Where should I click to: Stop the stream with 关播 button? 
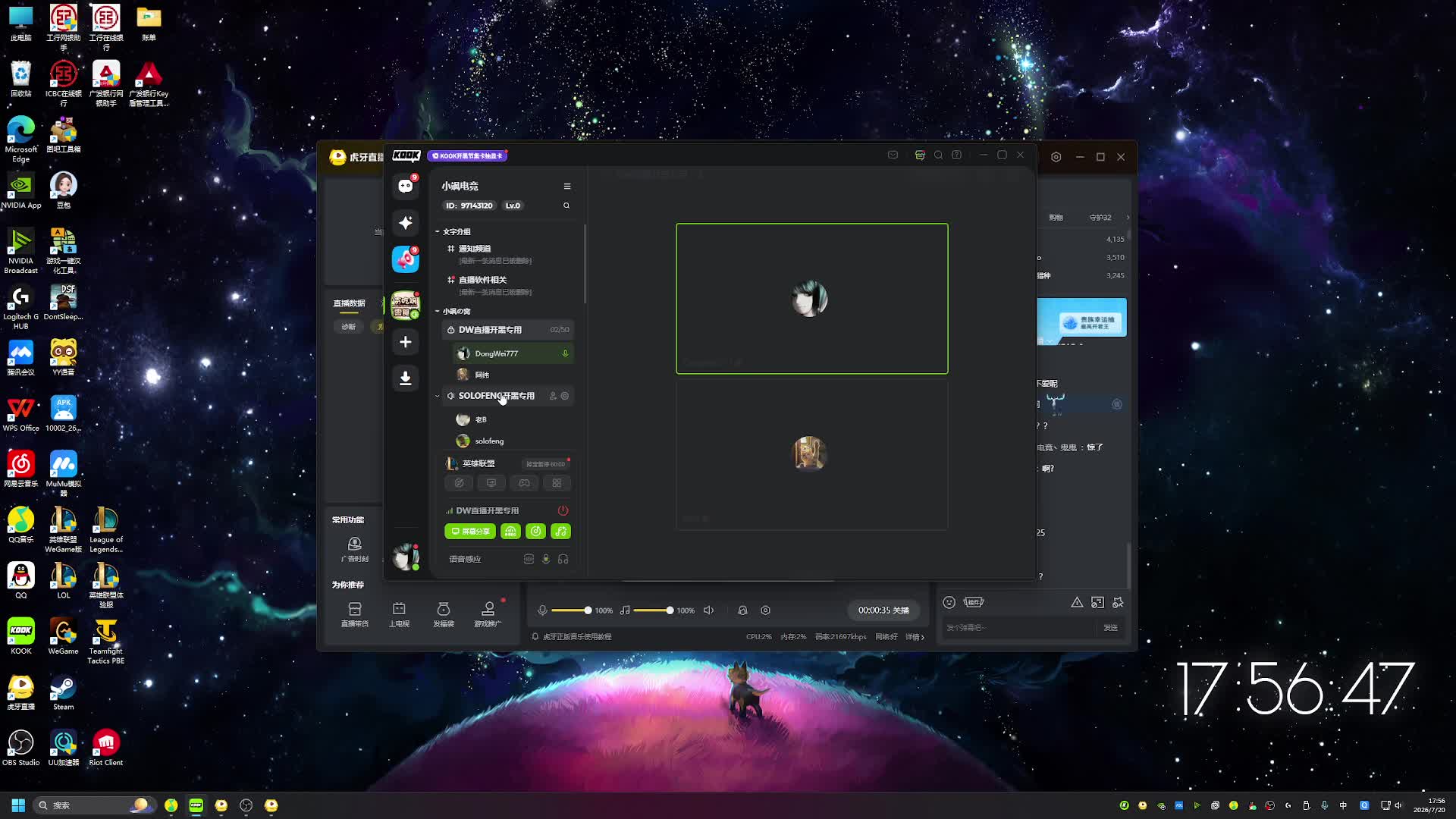click(x=883, y=610)
